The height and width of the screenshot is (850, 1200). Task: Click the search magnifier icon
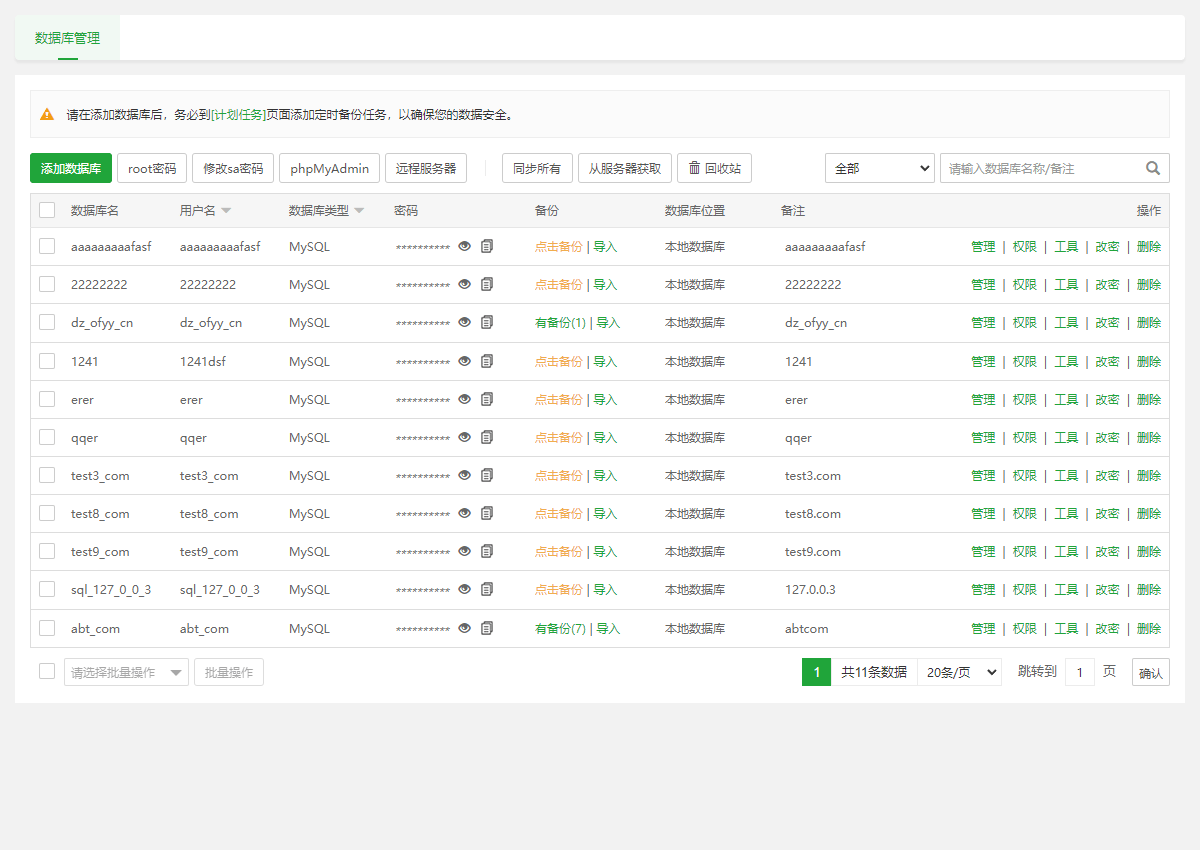coord(1154,168)
